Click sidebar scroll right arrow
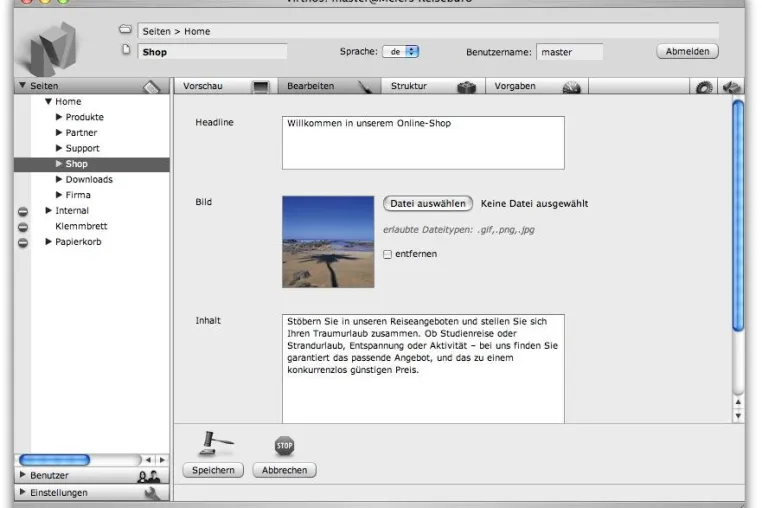Viewport: 762px width, 508px height. (x=162, y=459)
